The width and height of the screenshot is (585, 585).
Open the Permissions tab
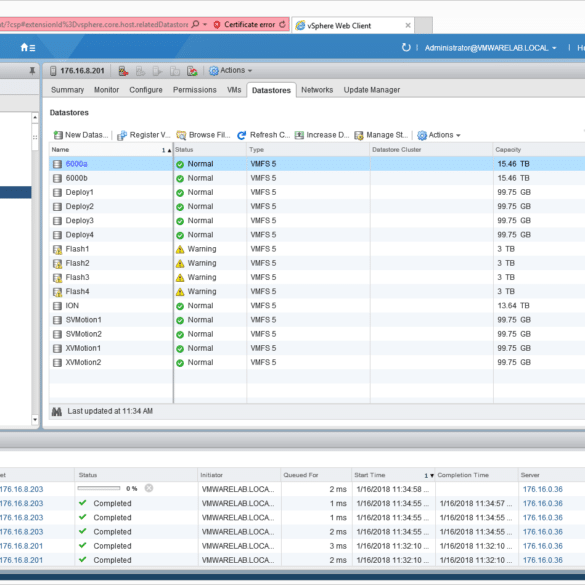[x=195, y=90]
